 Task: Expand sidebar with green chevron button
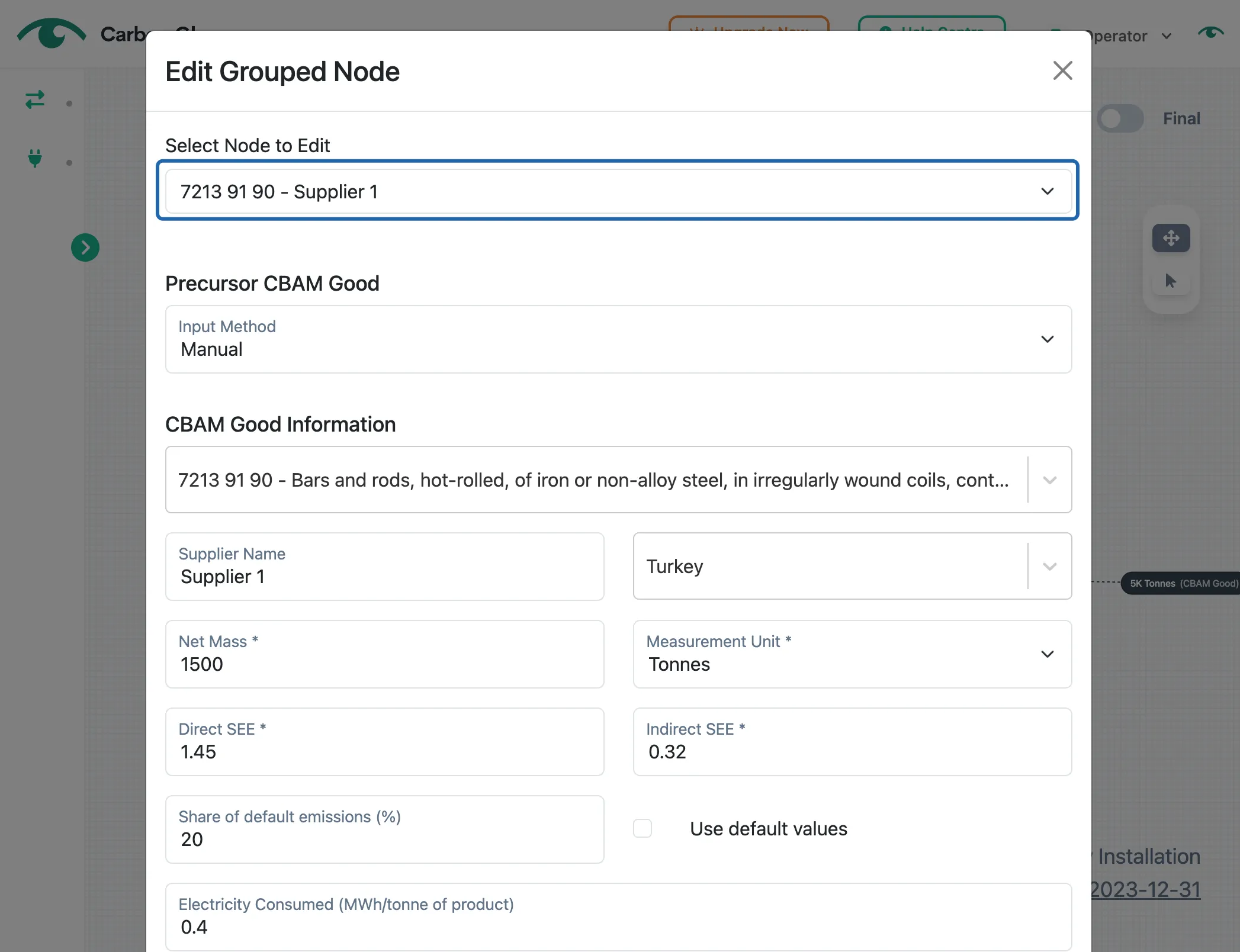(x=85, y=247)
